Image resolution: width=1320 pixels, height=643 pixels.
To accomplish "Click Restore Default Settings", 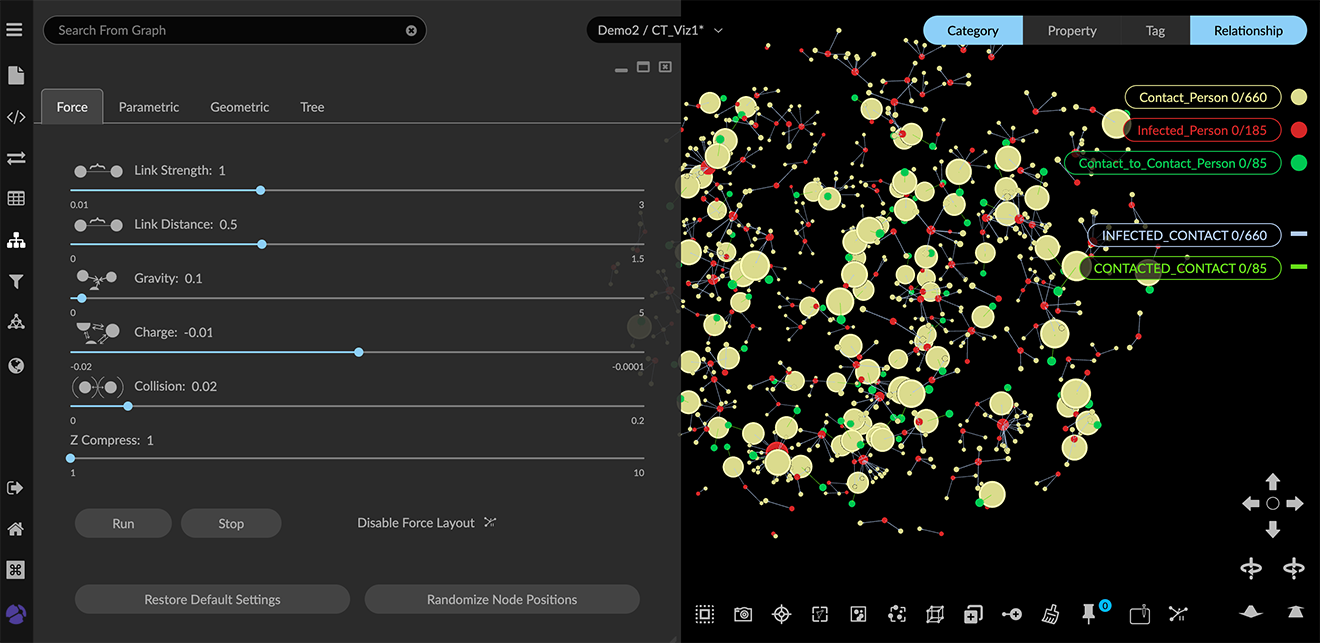I will (212, 599).
